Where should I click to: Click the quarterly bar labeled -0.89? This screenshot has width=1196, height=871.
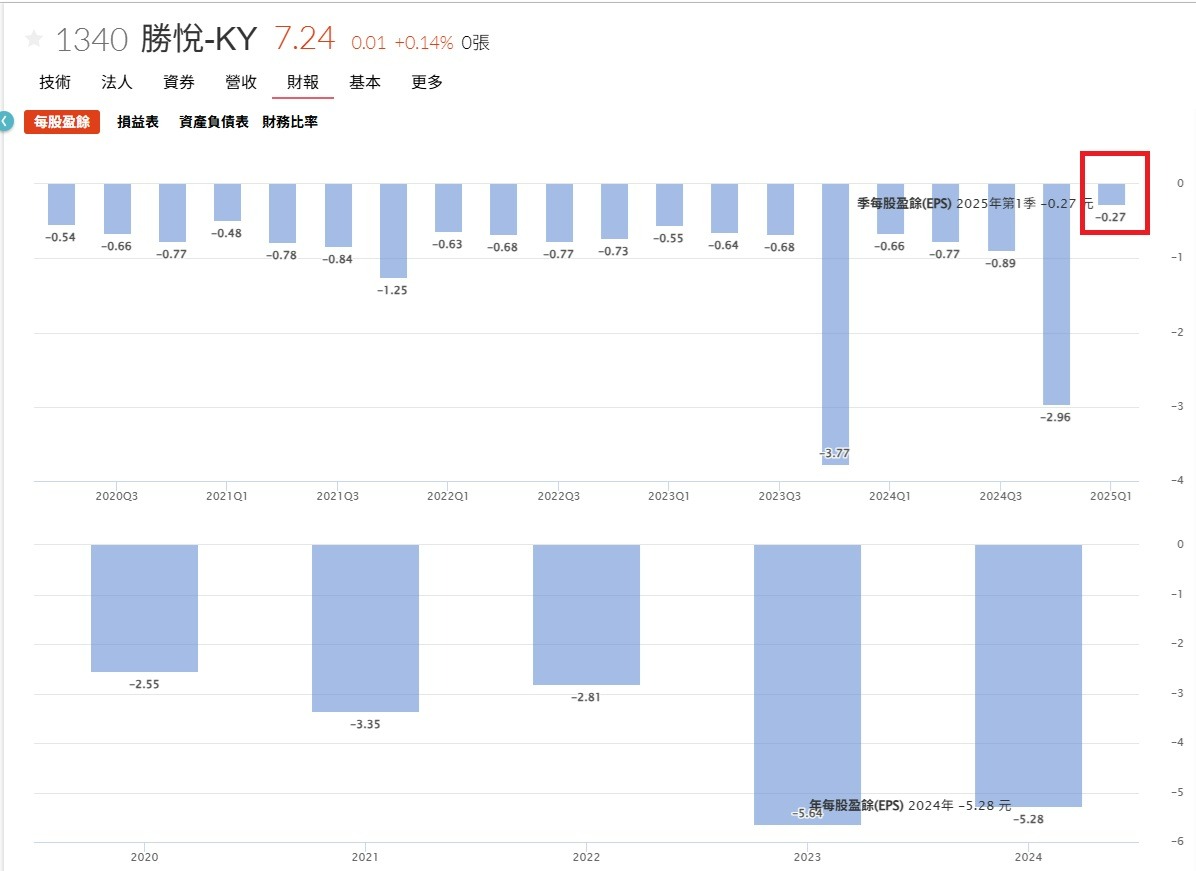click(x=1001, y=217)
